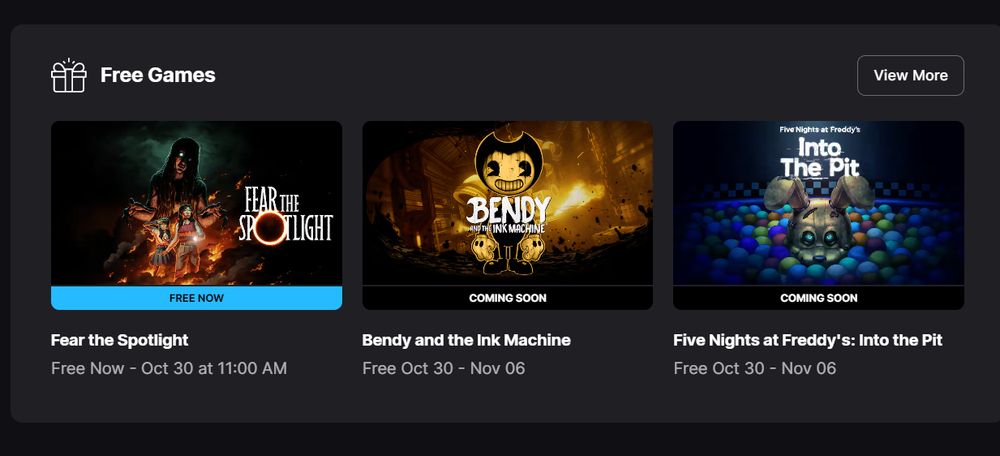Viewport: 1000px width, 456px height.
Task: Click the Free Games heading
Action: [x=158, y=75]
